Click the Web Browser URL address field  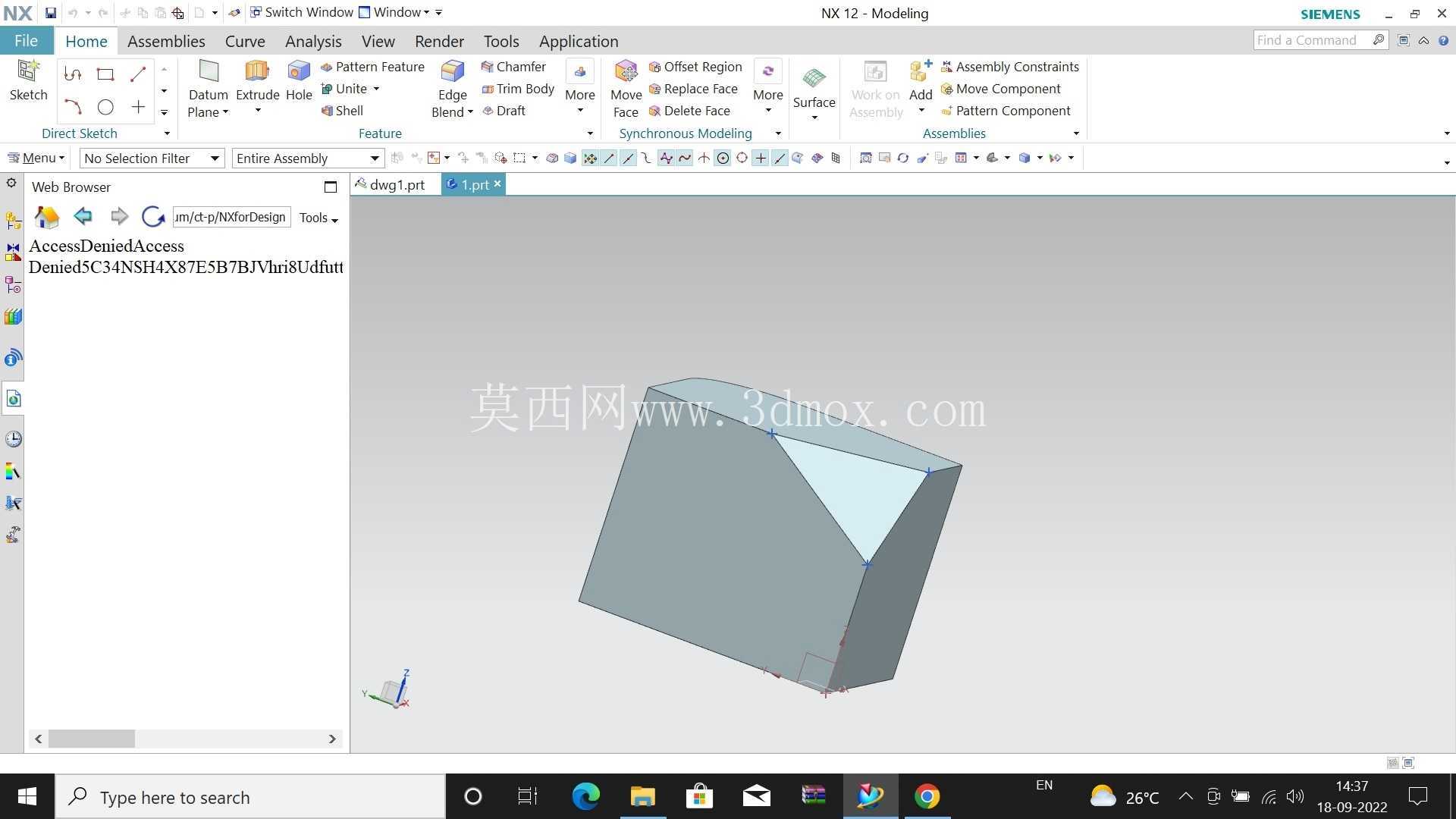231,217
